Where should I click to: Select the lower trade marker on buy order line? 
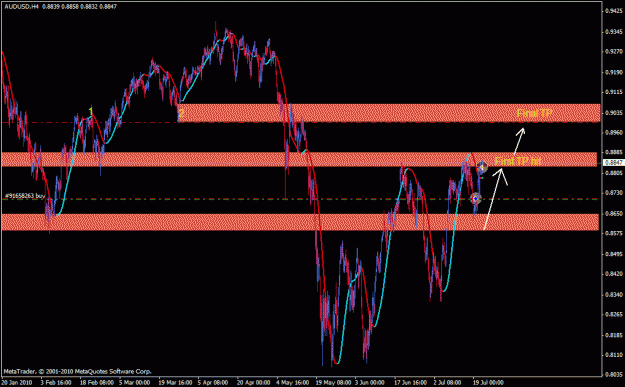(x=476, y=198)
